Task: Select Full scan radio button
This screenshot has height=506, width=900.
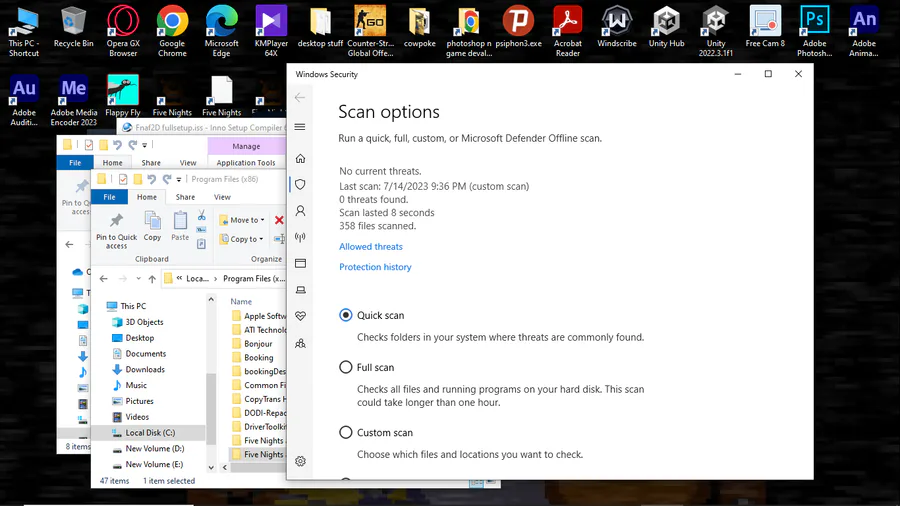Action: tap(346, 367)
